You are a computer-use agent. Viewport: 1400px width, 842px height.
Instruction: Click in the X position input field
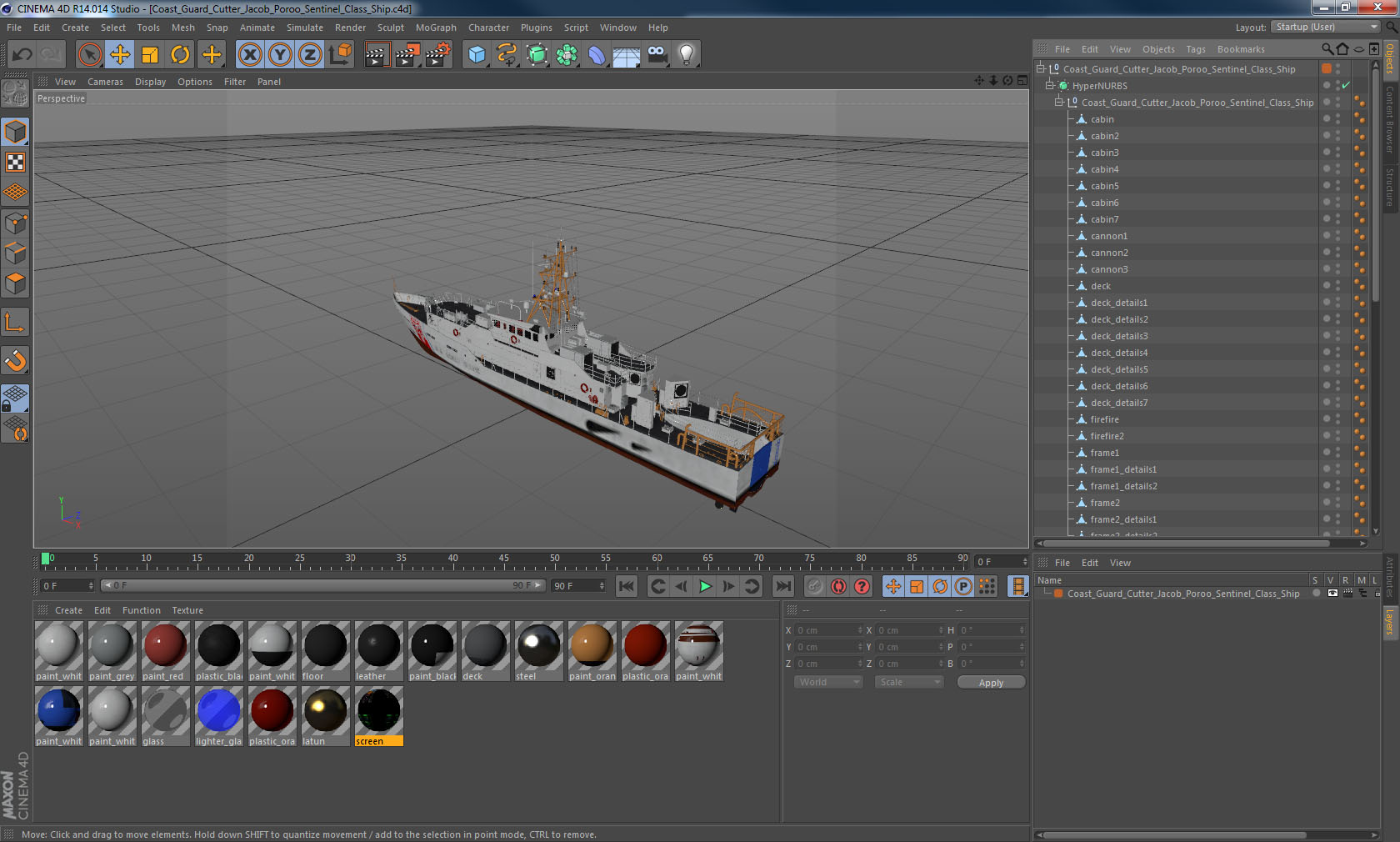(825, 630)
